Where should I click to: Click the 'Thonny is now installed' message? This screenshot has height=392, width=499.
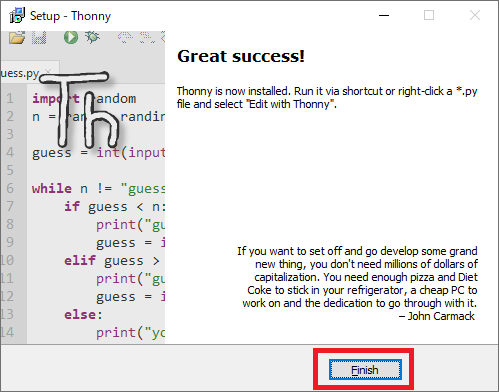pos(327,97)
